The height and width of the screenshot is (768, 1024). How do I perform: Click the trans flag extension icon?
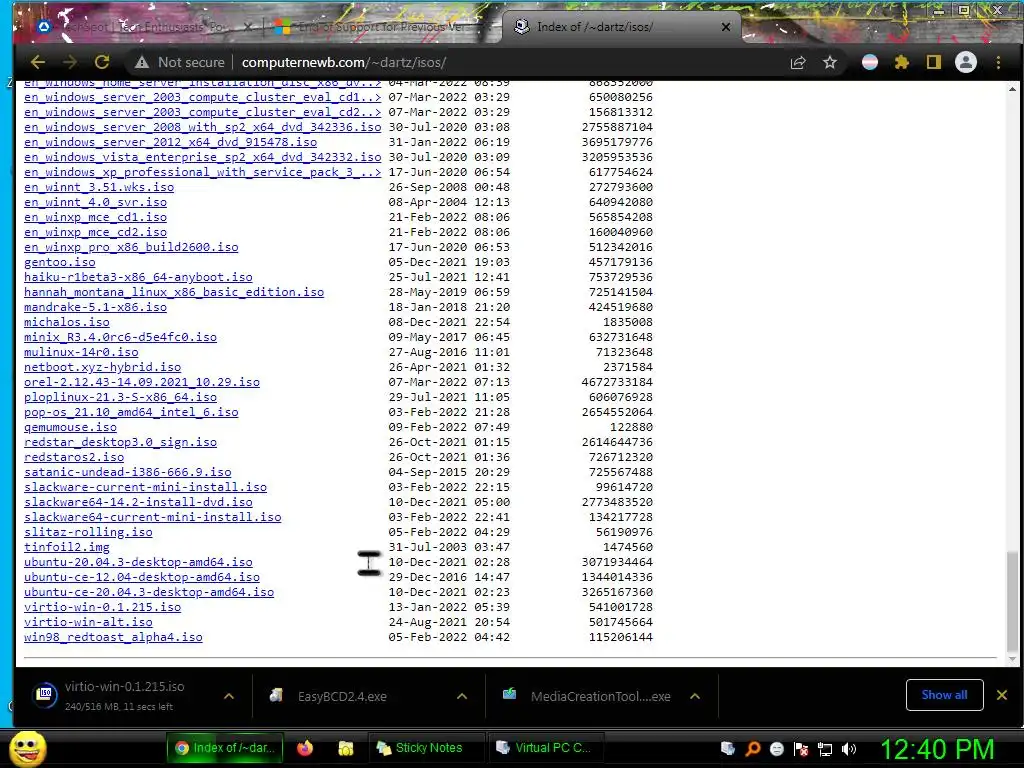click(x=870, y=63)
